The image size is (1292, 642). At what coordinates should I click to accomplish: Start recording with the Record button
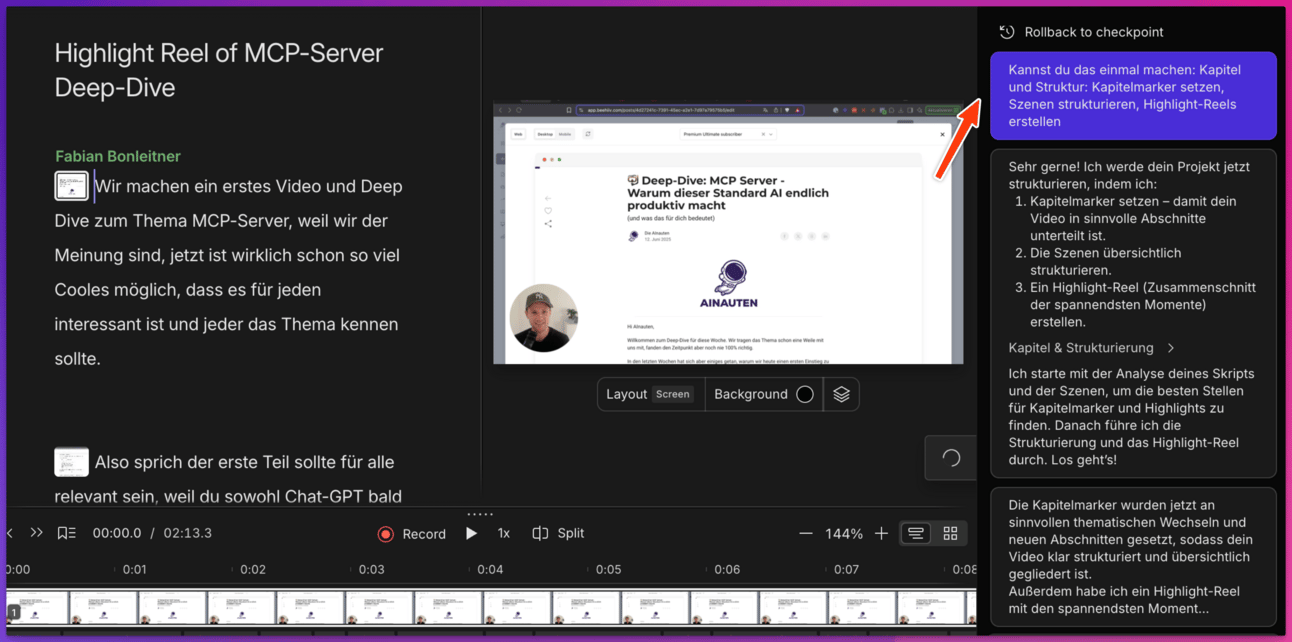(x=412, y=534)
